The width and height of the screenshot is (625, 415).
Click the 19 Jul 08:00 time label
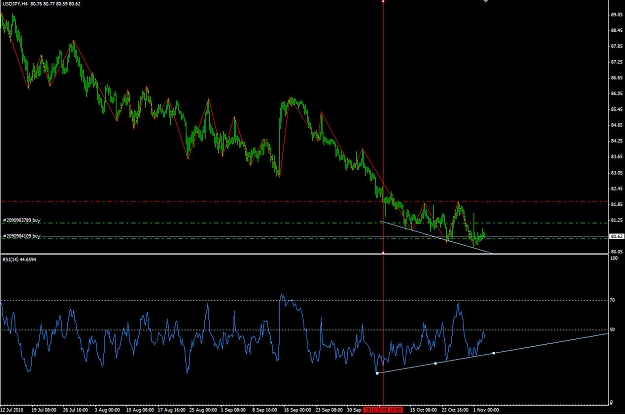click(x=44, y=410)
